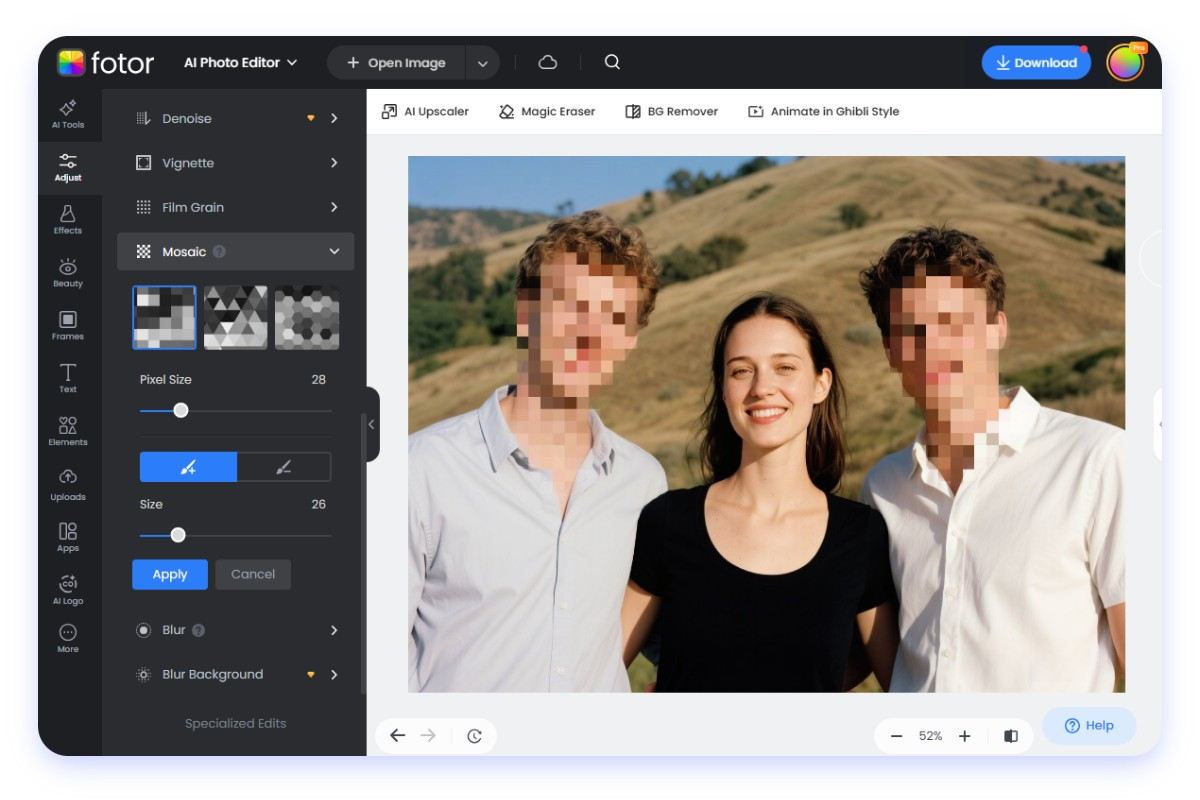Click the Download button
This screenshot has width=1200, height=800.
[x=1035, y=62]
